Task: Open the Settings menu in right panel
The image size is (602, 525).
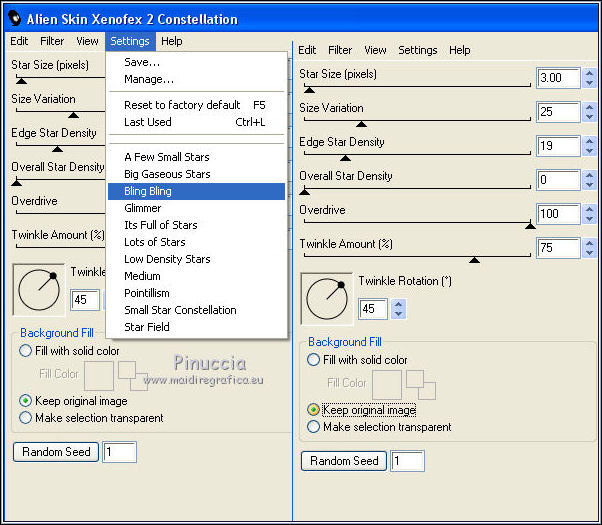Action: (418, 50)
